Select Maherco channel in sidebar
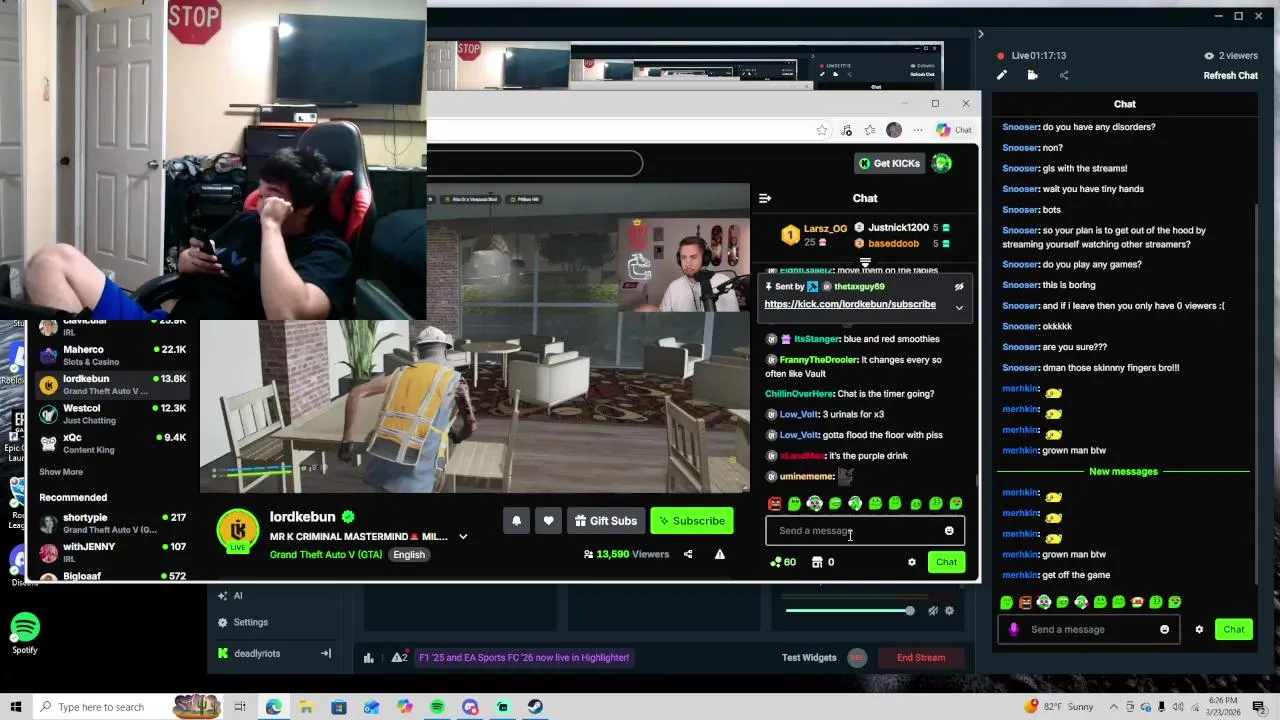The height and width of the screenshot is (720, 1280). point(111,355)
